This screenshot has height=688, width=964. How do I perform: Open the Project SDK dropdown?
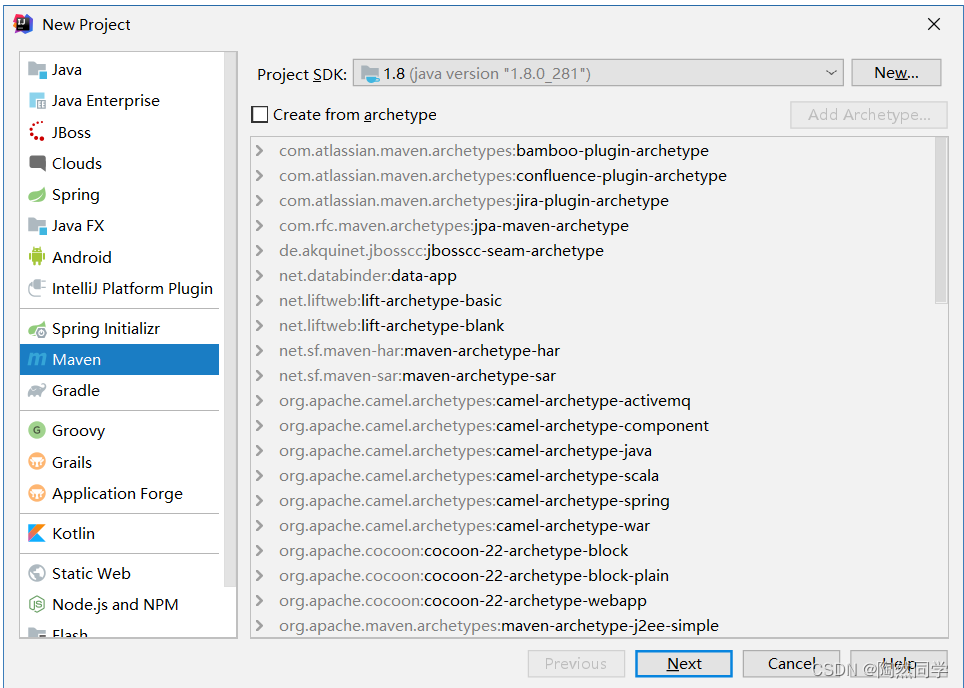pyautogui.click(x=831, y=73)
